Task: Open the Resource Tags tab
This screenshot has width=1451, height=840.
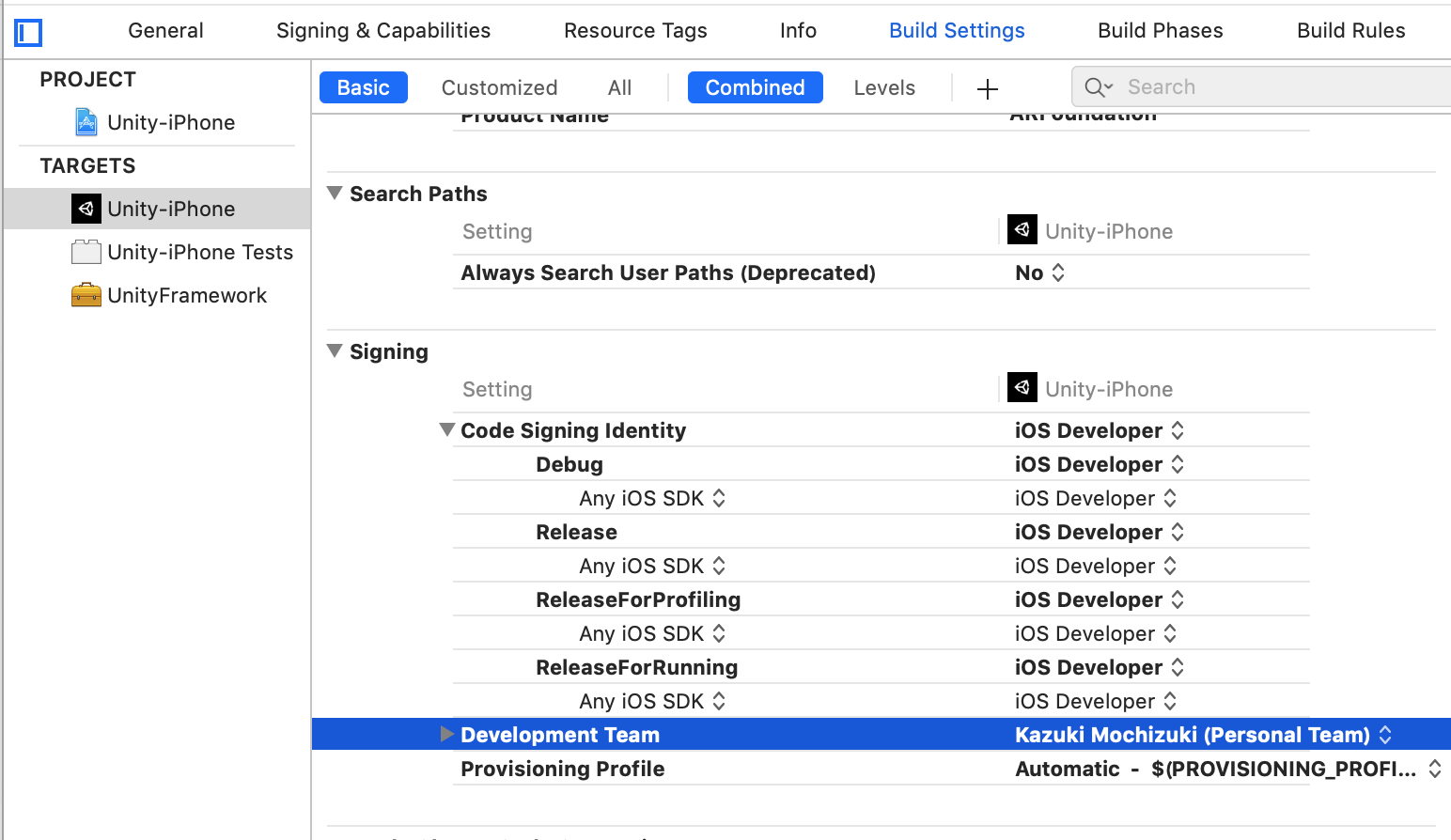Action: pos(635,30)
